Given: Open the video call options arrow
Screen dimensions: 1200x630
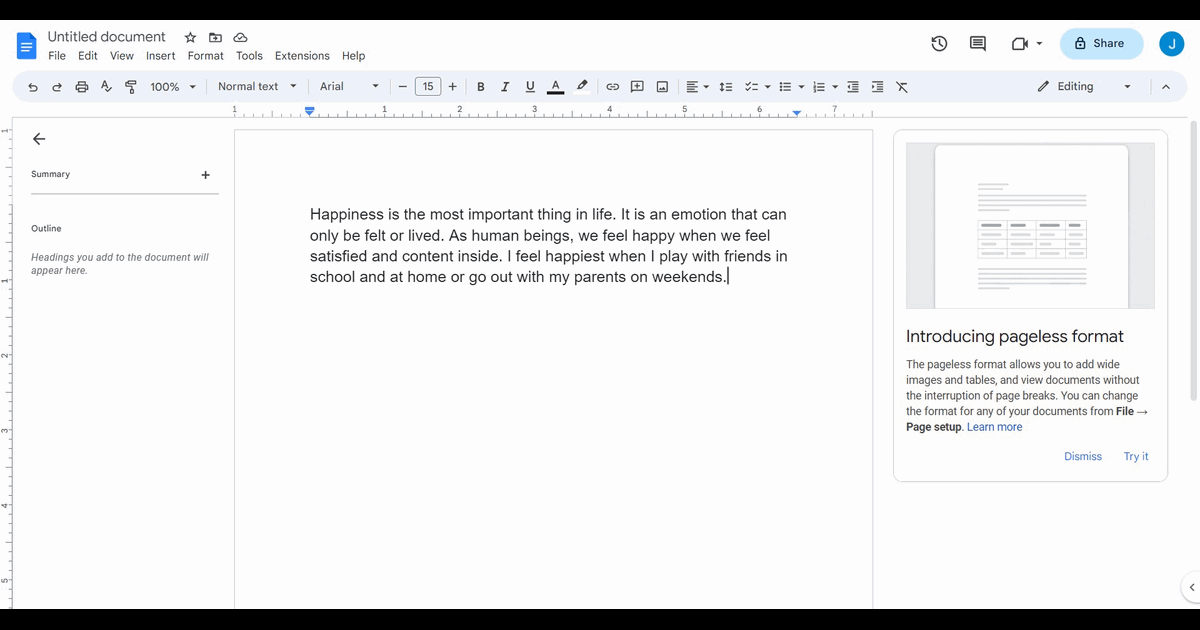Looking at the screenshot, I should 1039,44.
